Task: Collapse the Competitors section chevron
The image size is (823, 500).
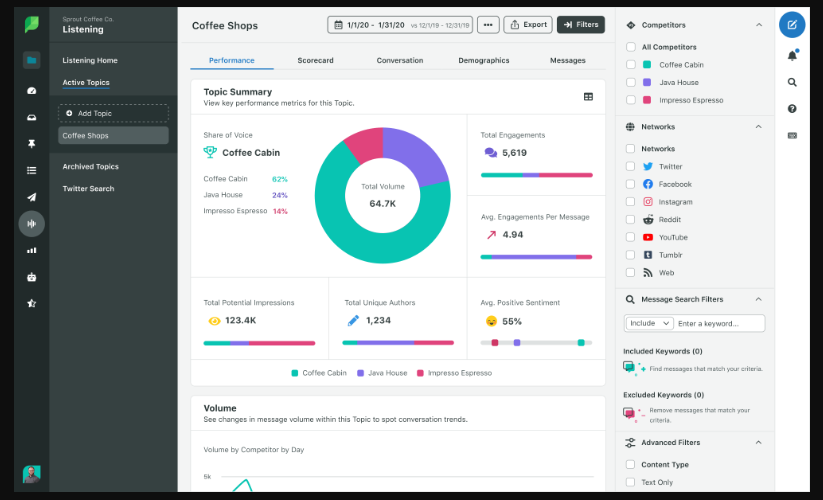Action: coord(759,25)
